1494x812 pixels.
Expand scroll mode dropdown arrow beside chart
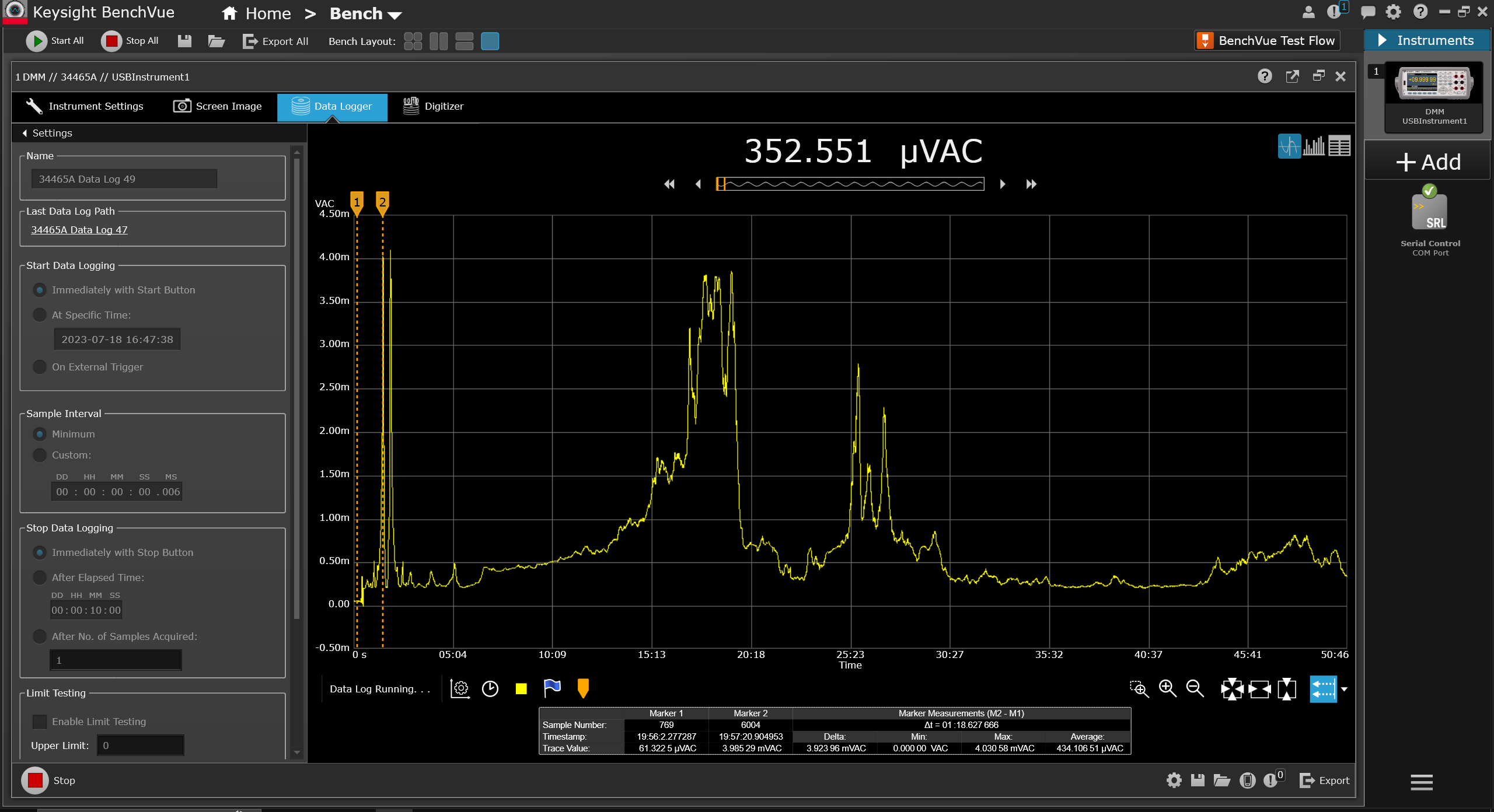1344,689
